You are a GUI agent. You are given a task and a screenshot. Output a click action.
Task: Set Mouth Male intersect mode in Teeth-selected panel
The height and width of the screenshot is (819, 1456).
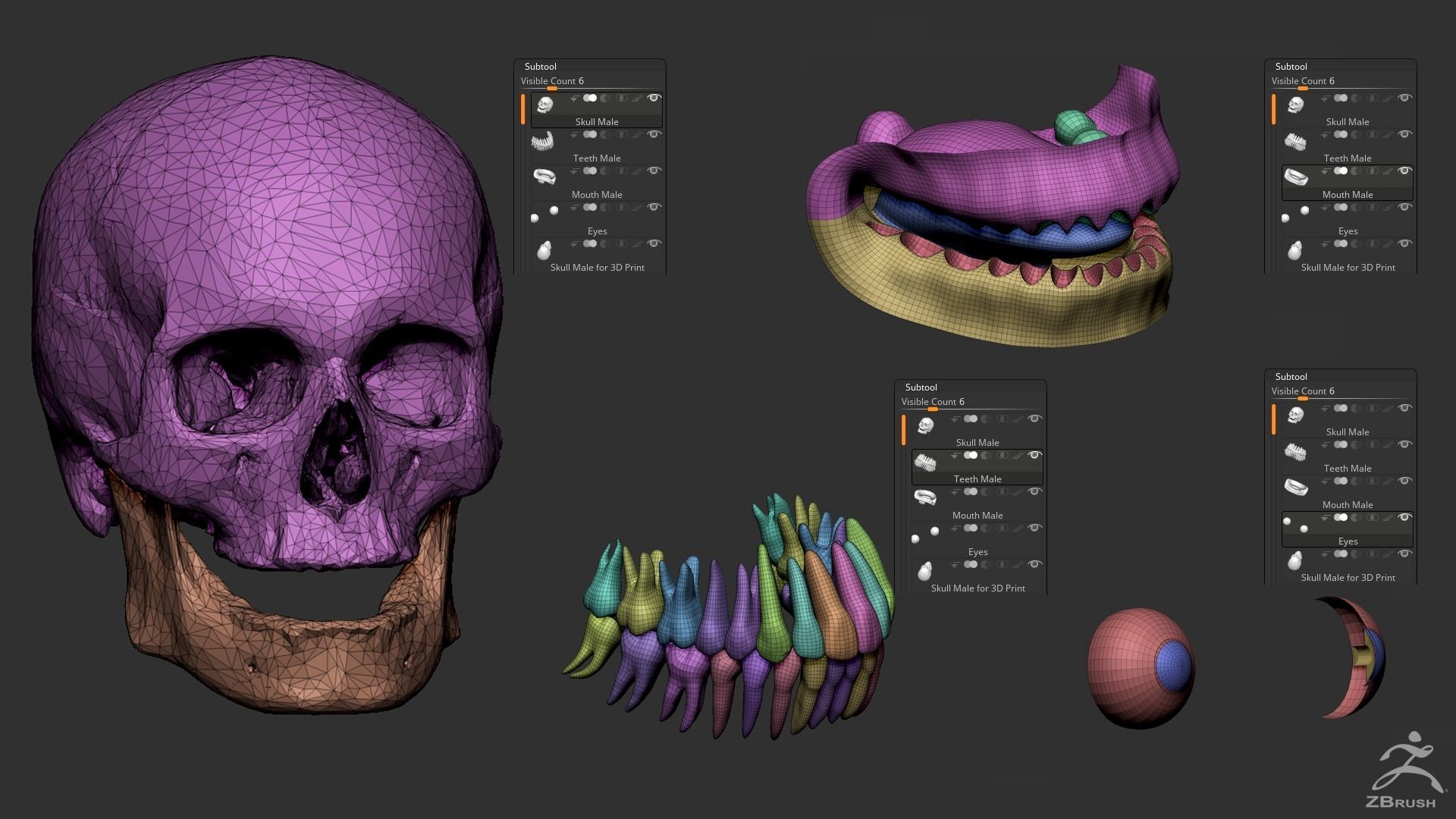tap(1003, 491)
